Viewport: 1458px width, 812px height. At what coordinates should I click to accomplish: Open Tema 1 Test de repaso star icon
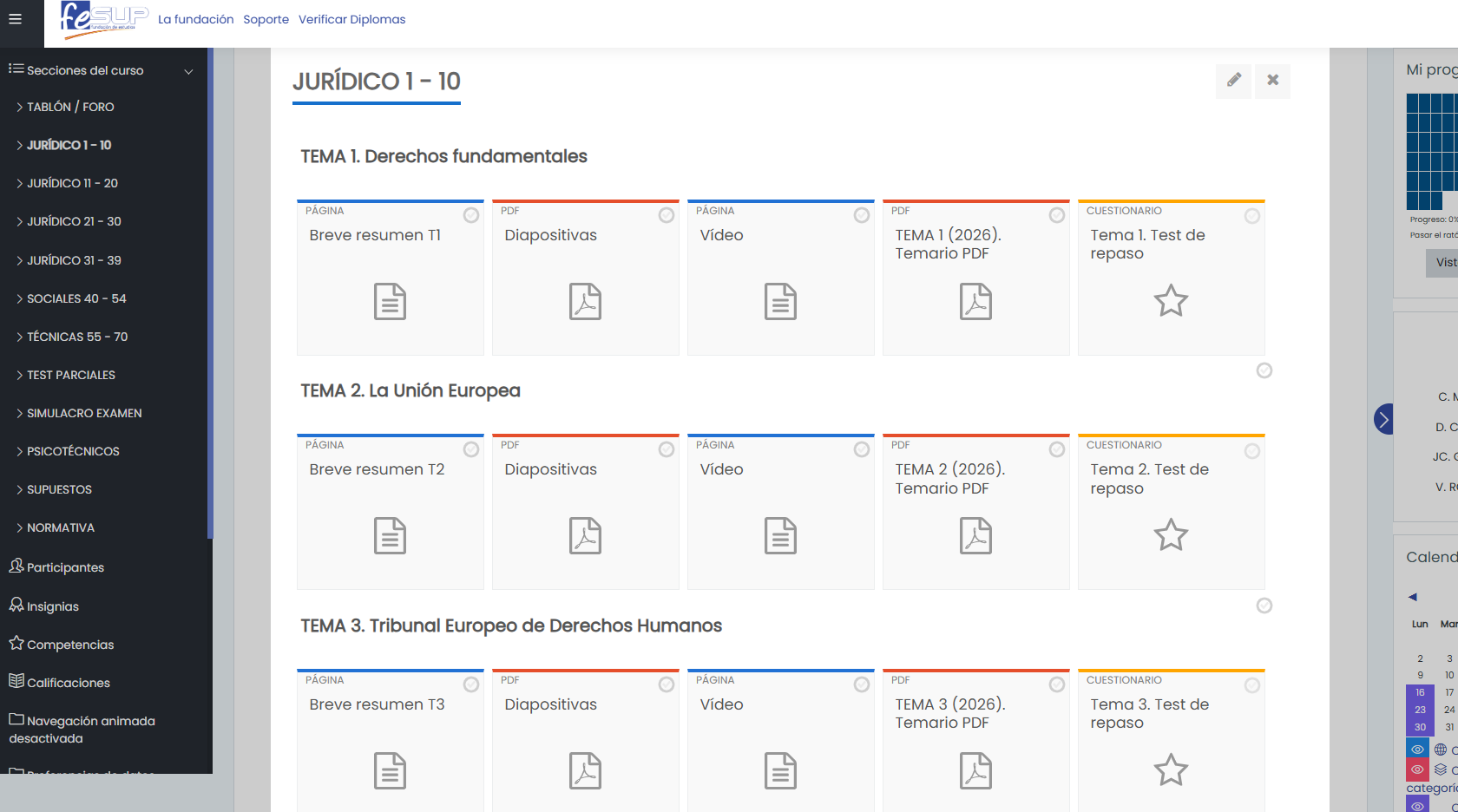(x=1170, y=301)
